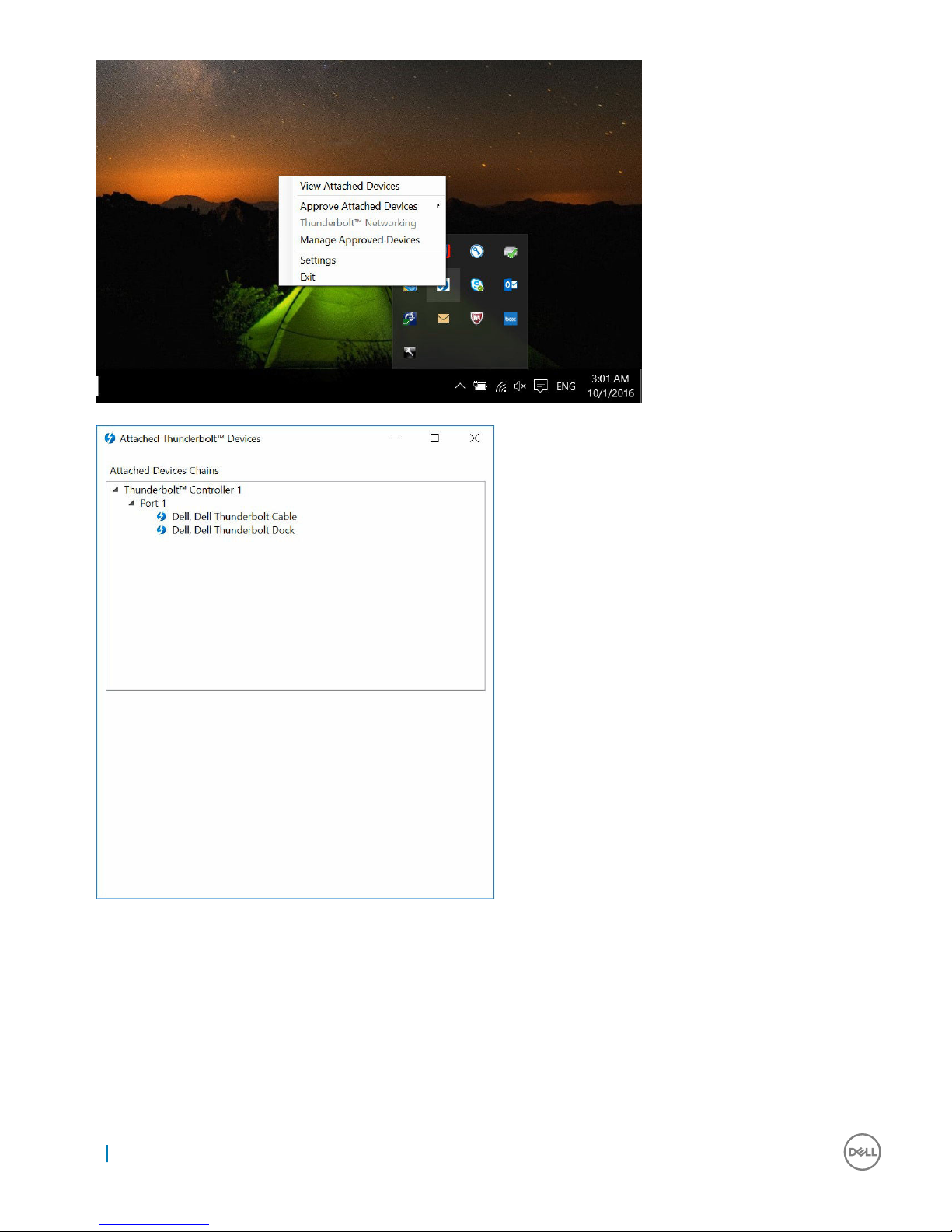952x1232 pixels.
Task: Open the Outlook tray icon
Action: [x=511, y=284]
